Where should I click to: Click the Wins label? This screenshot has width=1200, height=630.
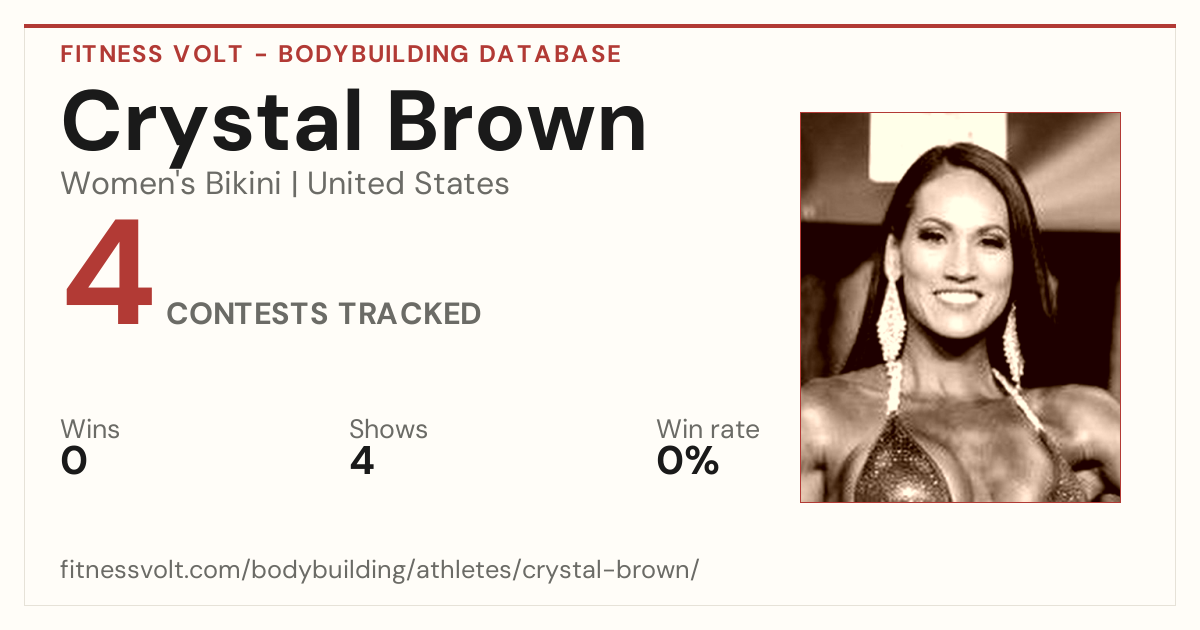(x=90, y=430)
